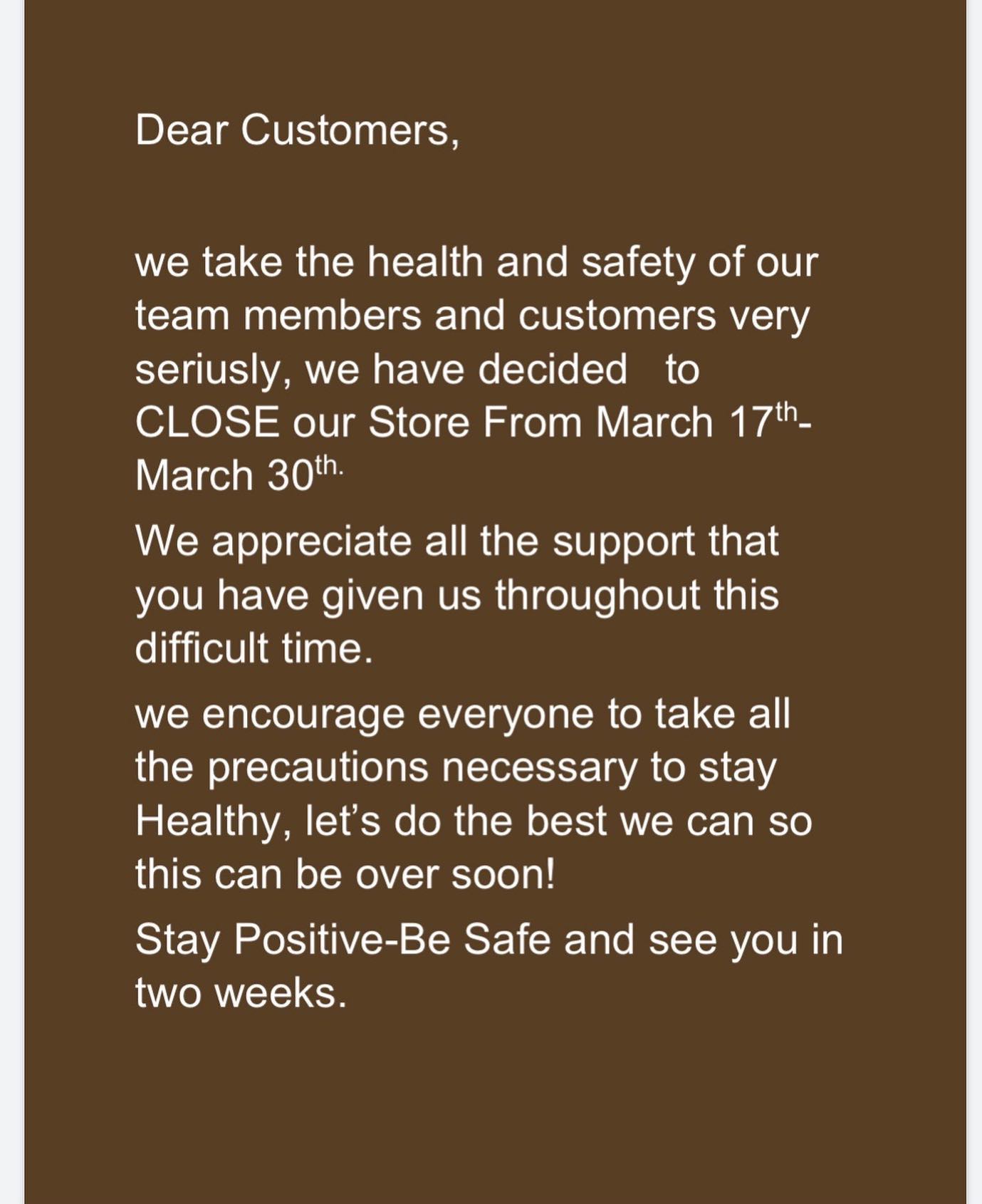Select the capitalized word "Healthy,"
The width and height of the screenshot is (982, 1204).
(214, 821)
